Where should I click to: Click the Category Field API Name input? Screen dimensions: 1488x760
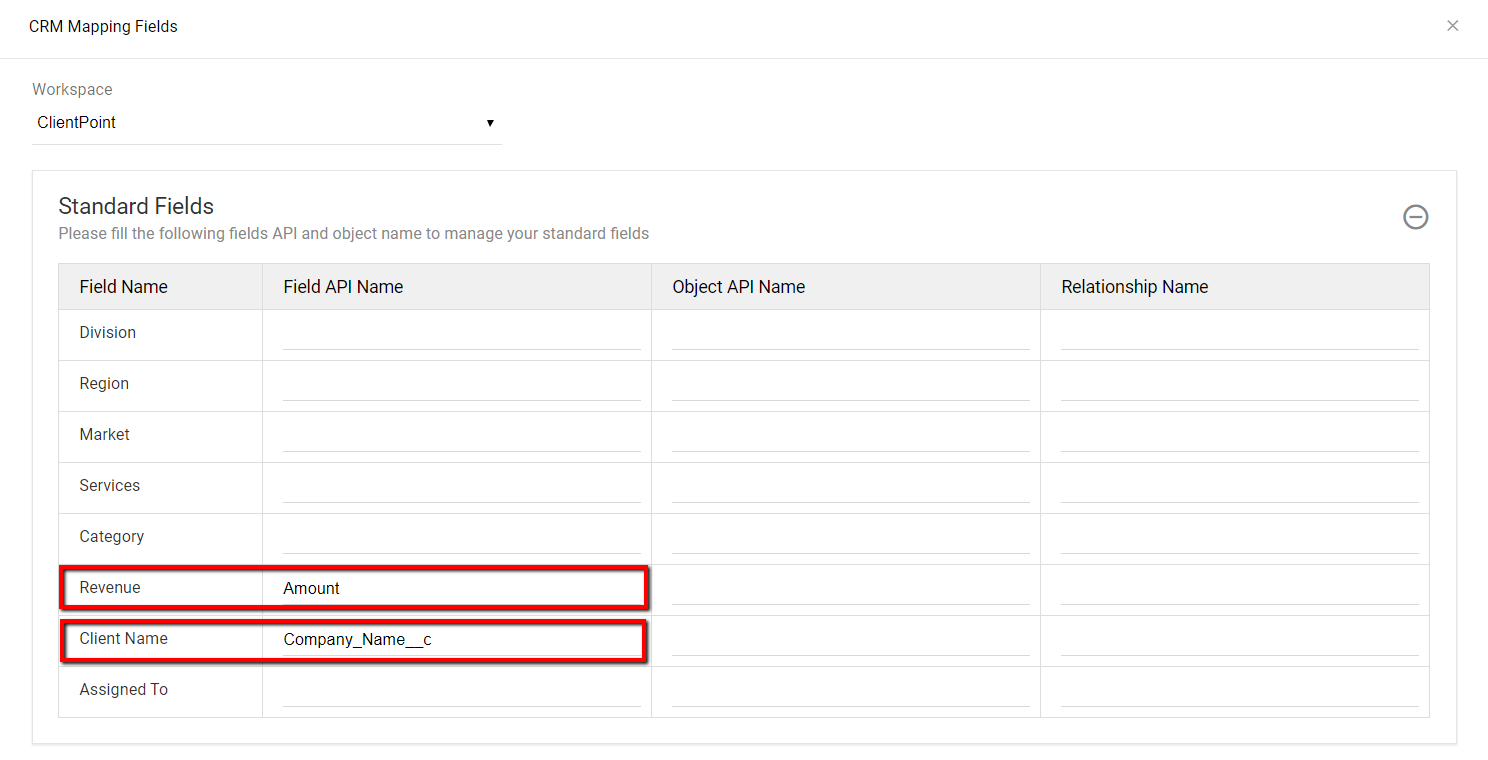(x=461, y=537)
